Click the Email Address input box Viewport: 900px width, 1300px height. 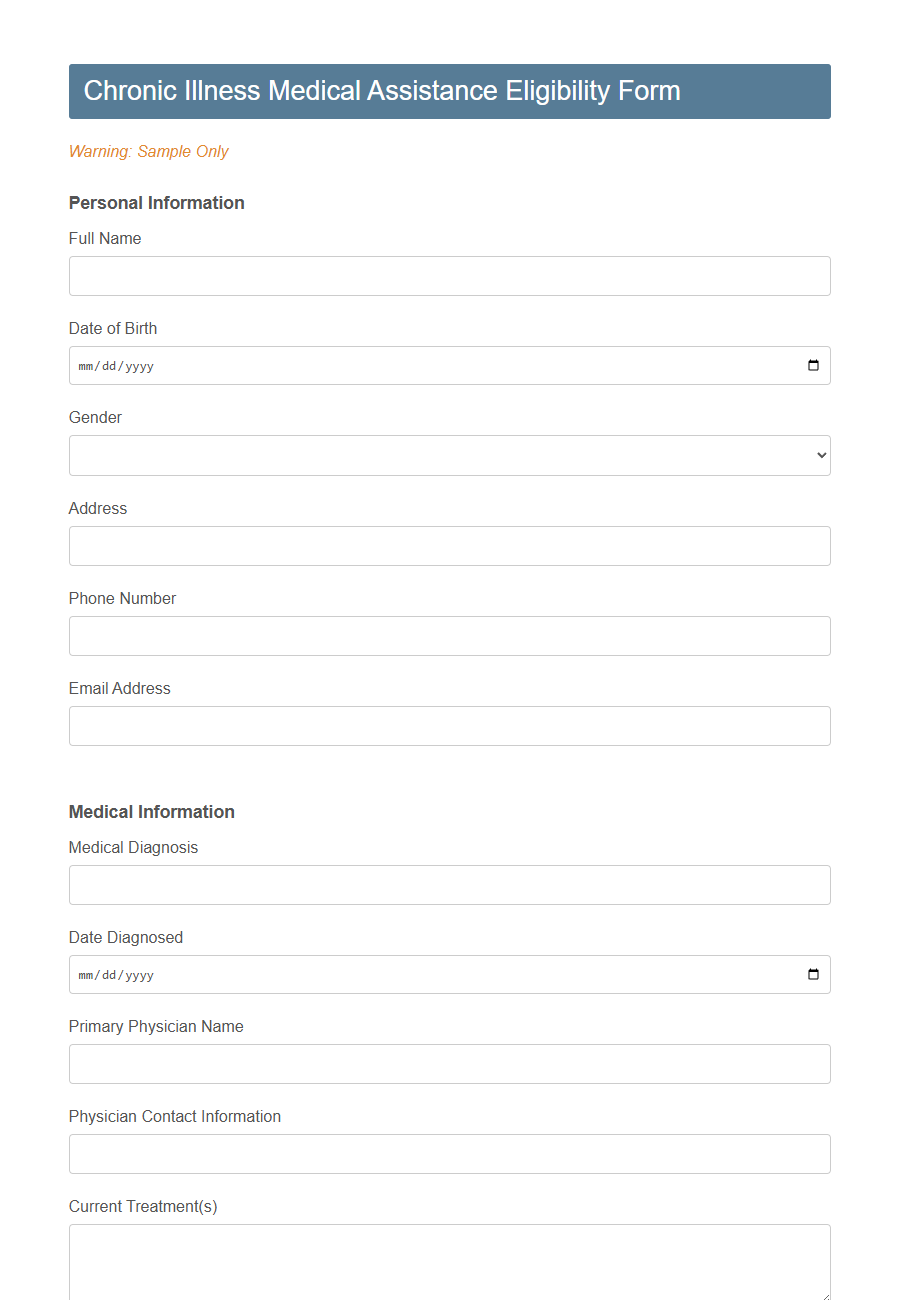(450, 726)
